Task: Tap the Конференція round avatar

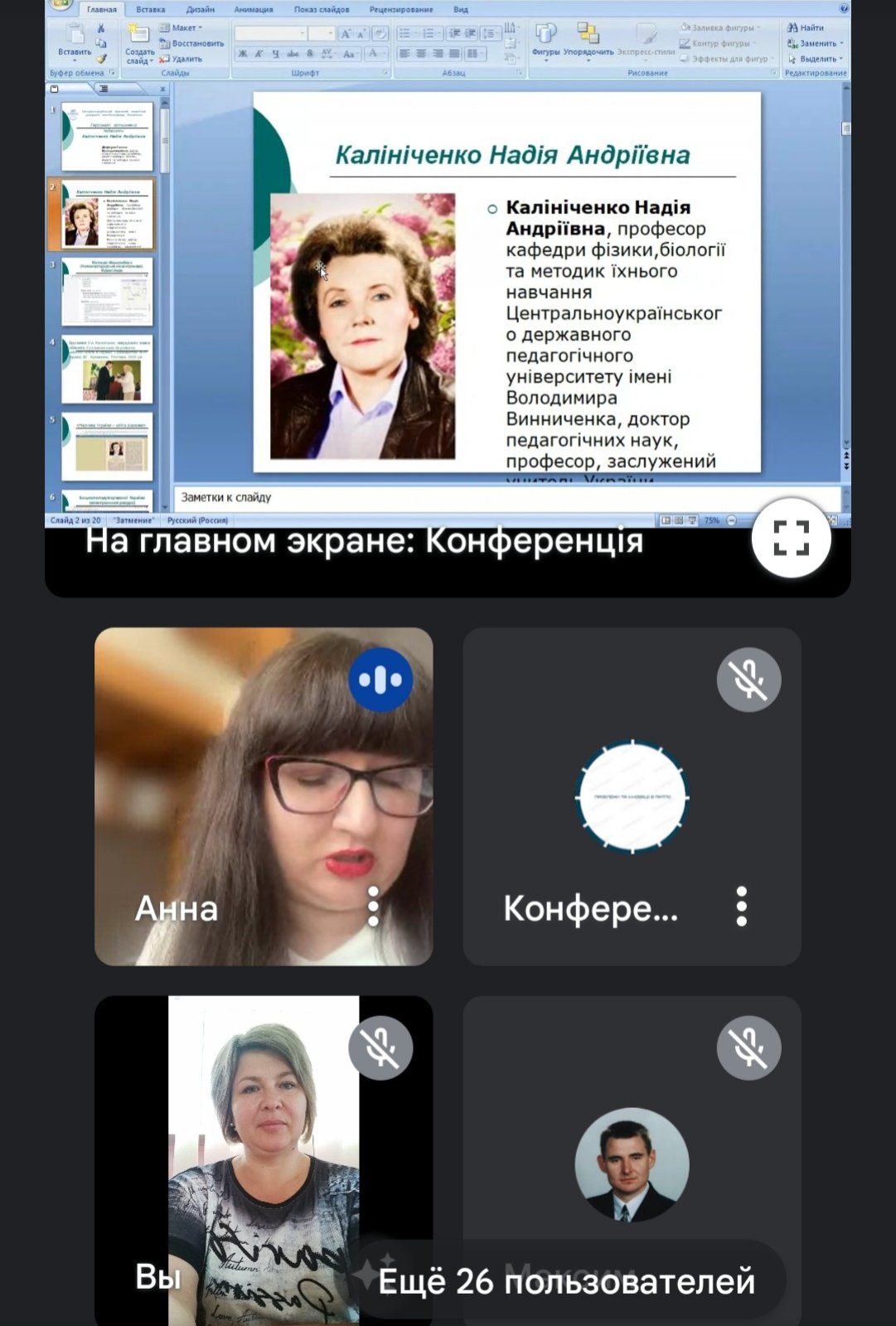Action: (x=632, y=796)
